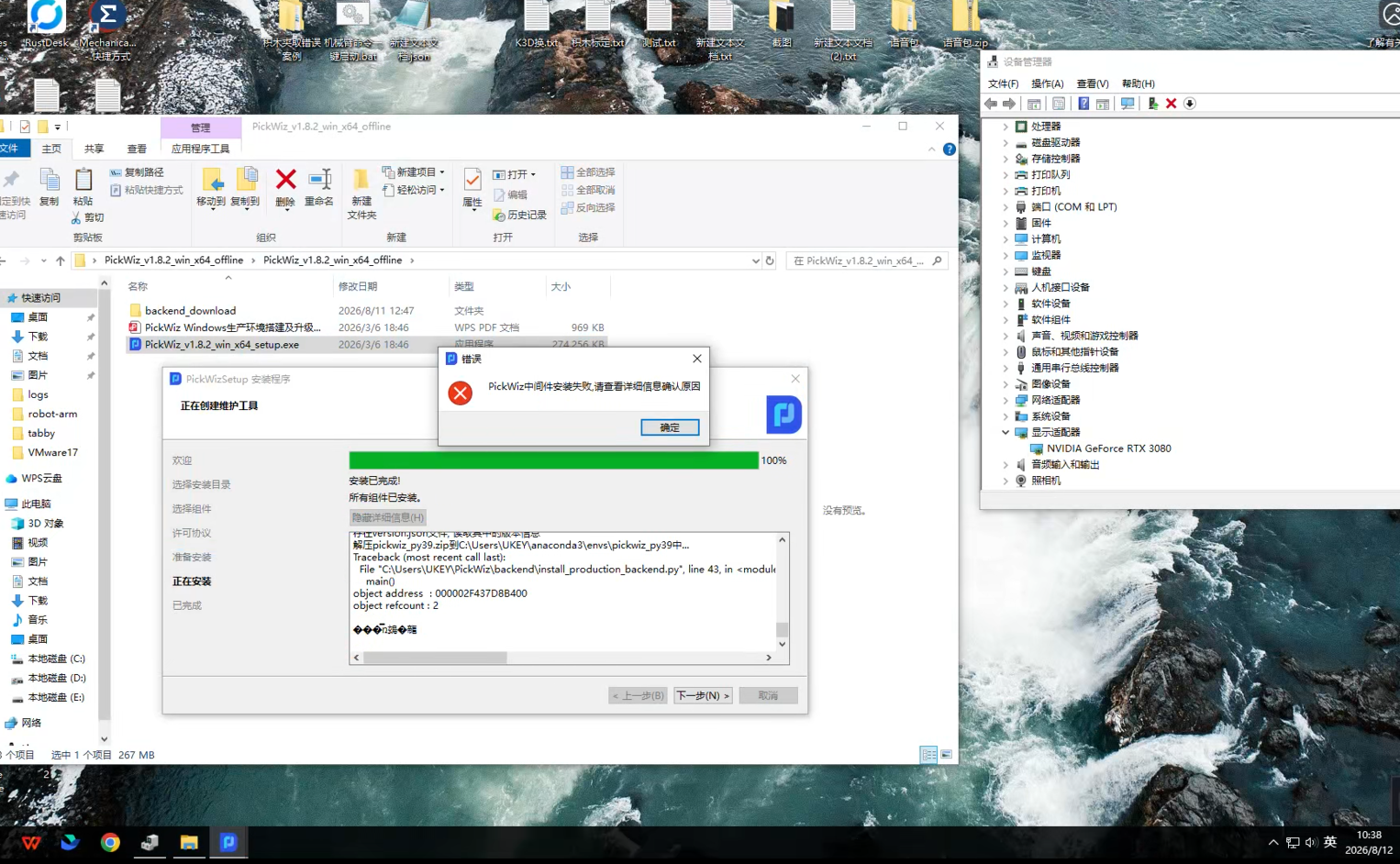Show hidden tray icons chevron

coord(1273,842)
